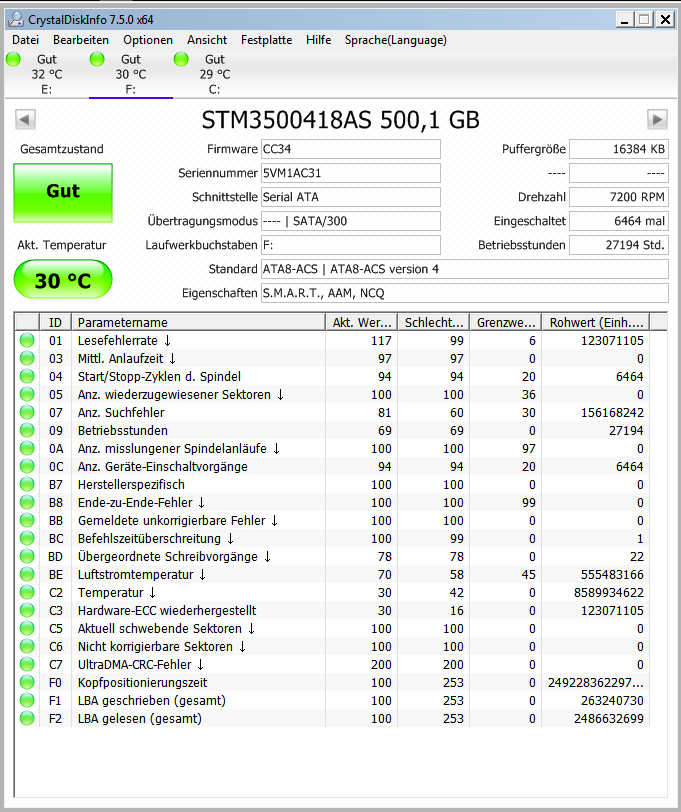Click the Betriebsstunden field 27194 Std.
The height and width of the screenshot is (812, 681).
click(619, 245)
